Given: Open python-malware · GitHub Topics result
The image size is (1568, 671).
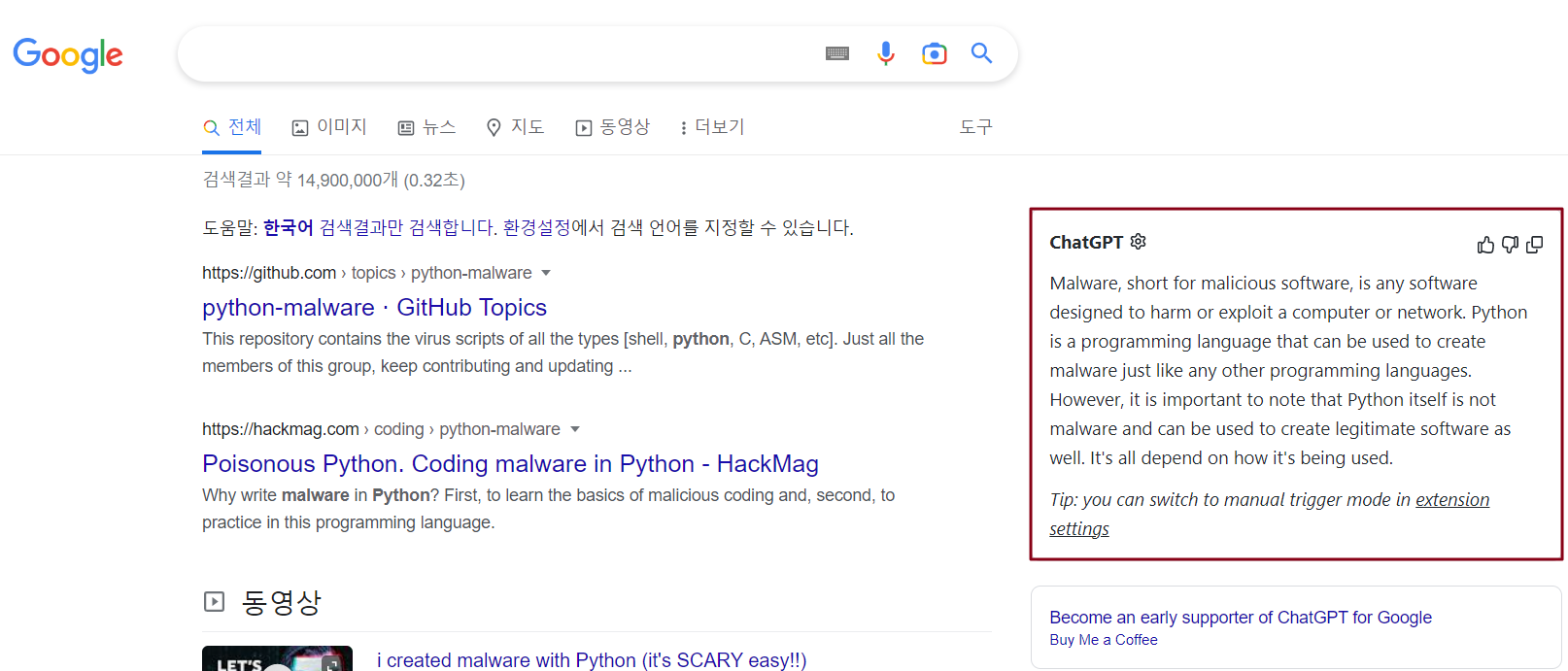Looking at the screenshot, I should point(374,308).
